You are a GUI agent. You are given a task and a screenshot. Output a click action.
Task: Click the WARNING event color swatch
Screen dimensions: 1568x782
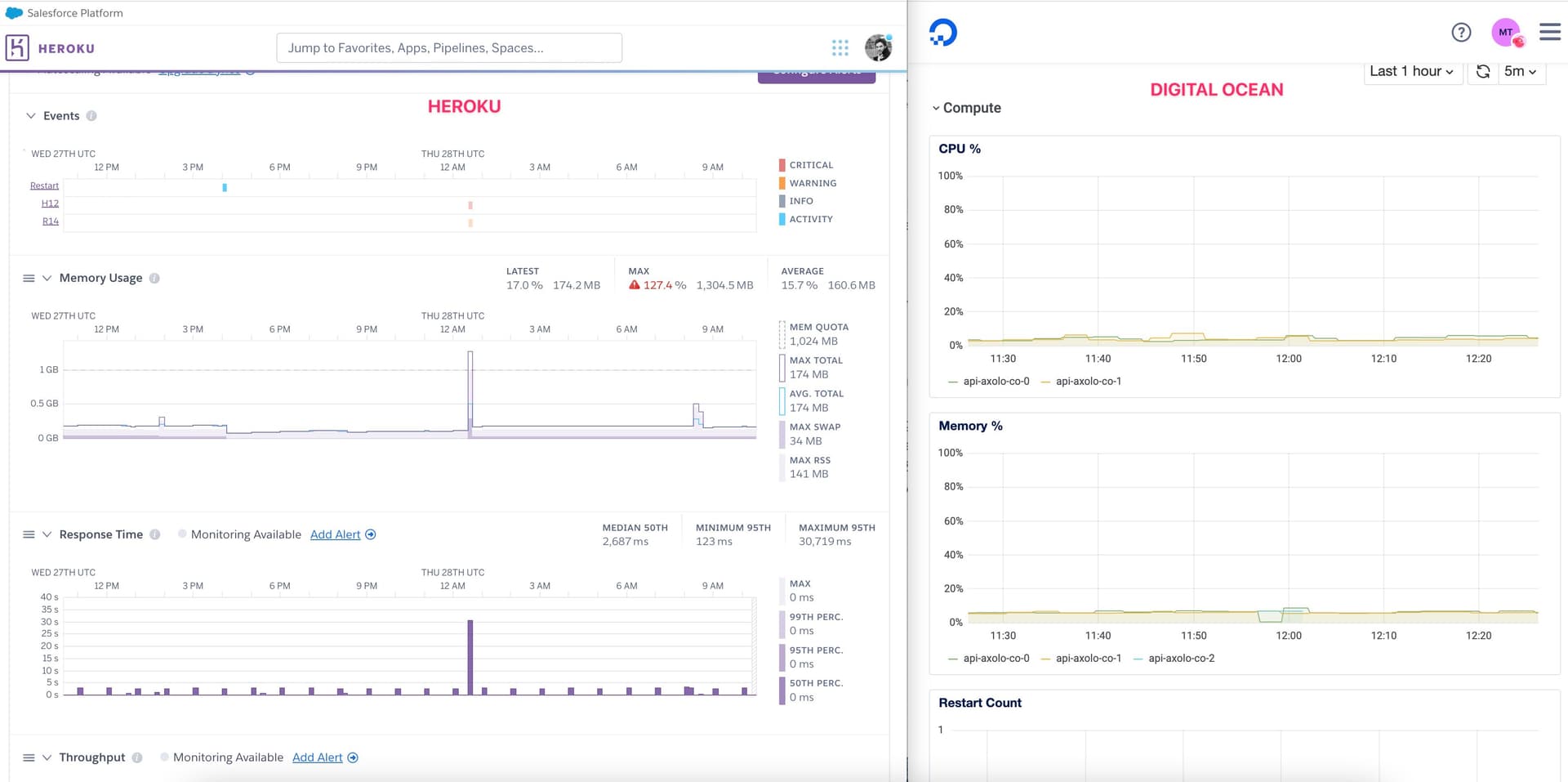coord(782,183)
